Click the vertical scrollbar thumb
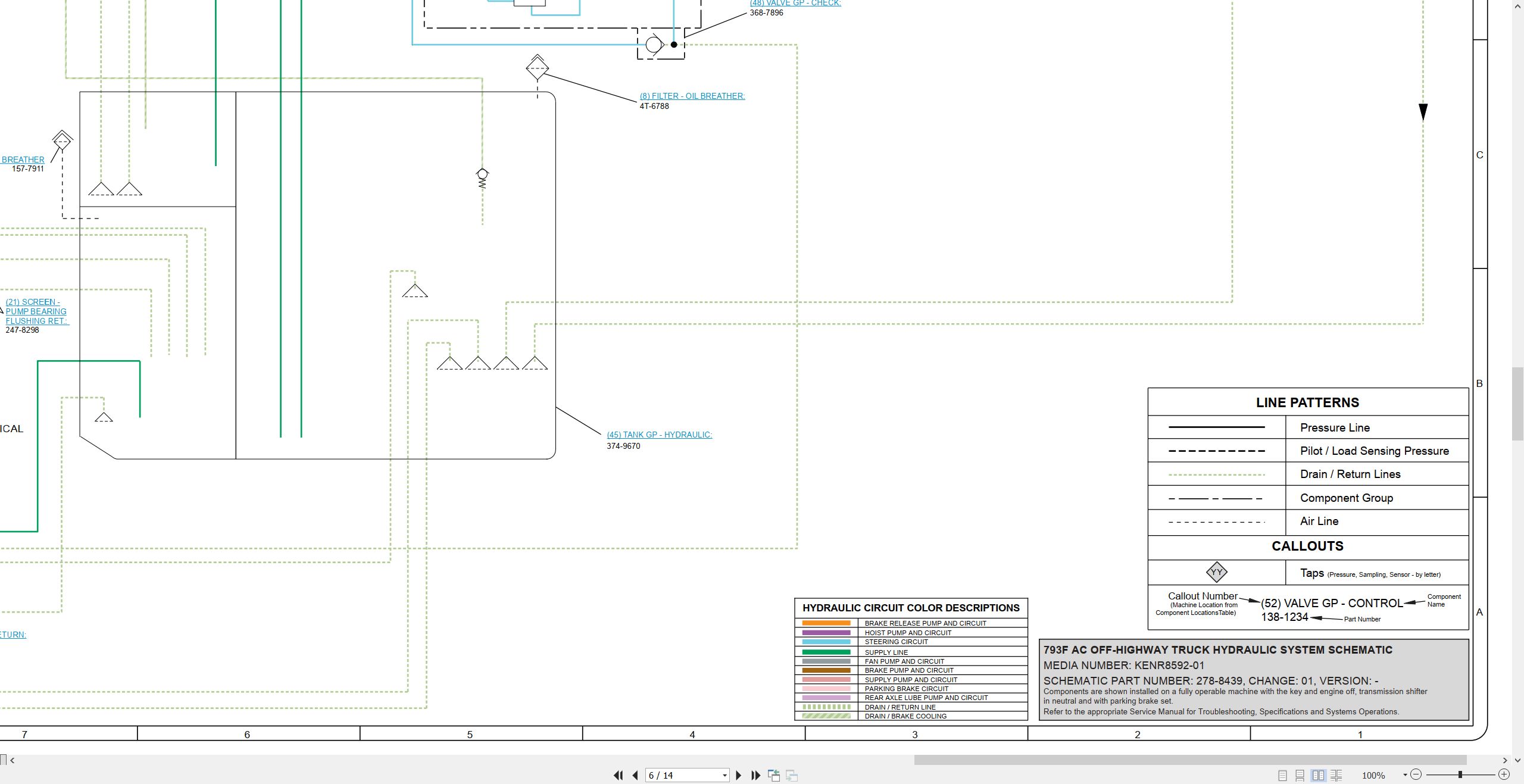This screenshot has height=784, width=1524. point(1517,404)
